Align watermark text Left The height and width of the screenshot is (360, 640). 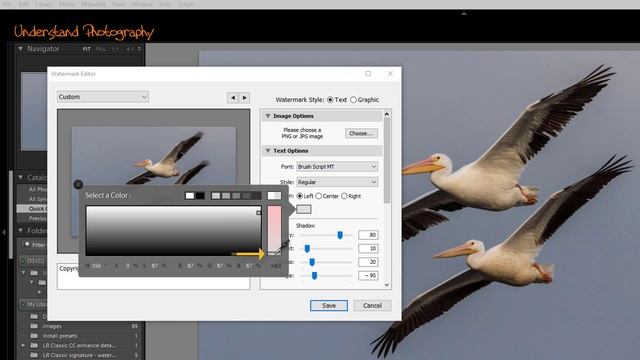click(x=300, y=196)
